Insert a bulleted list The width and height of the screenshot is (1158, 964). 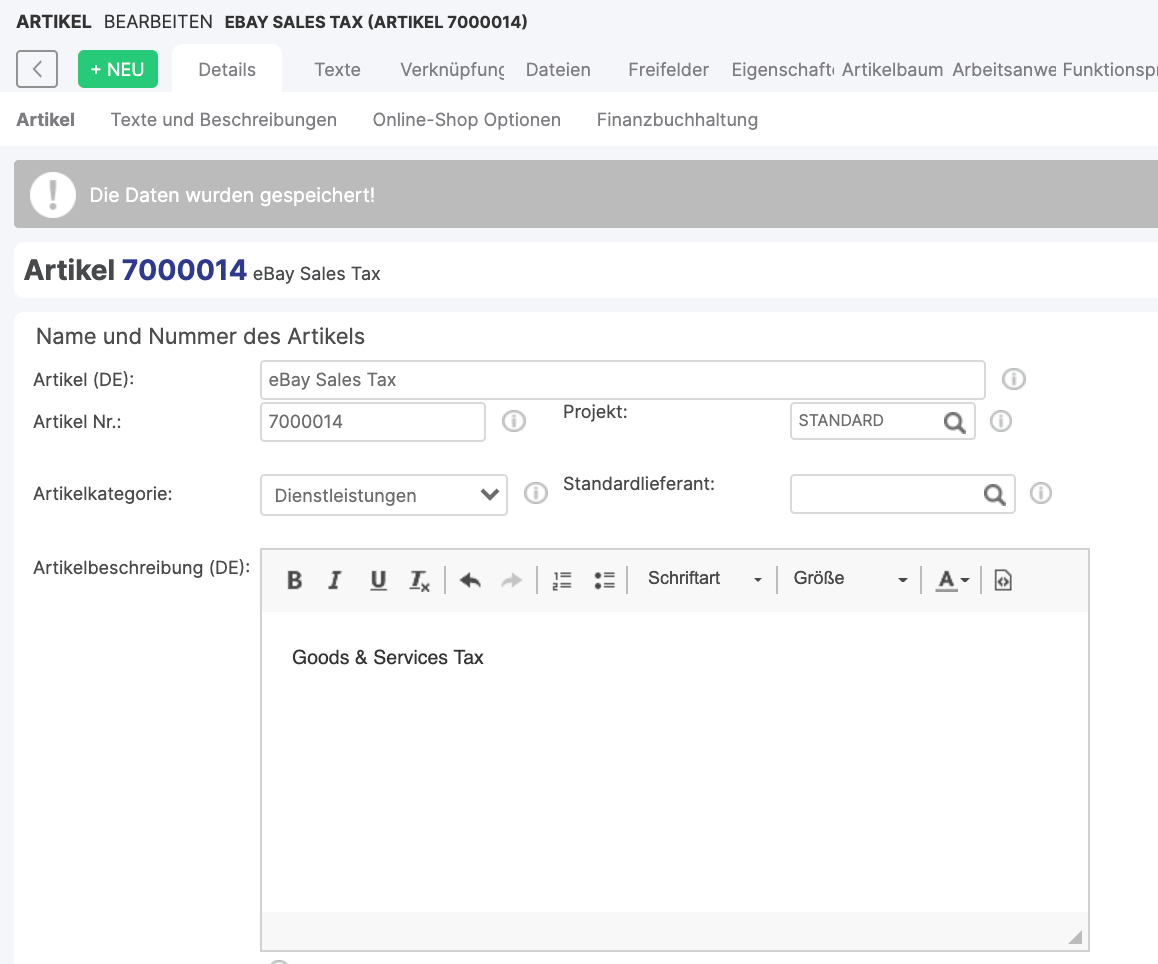tap(604, 580)
